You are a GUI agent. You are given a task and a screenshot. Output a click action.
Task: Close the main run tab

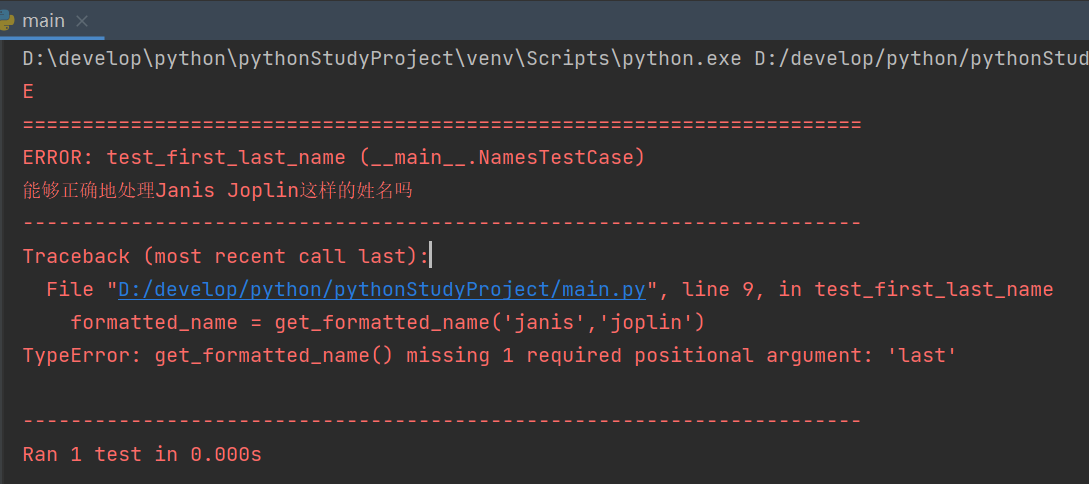pos(82,20)
